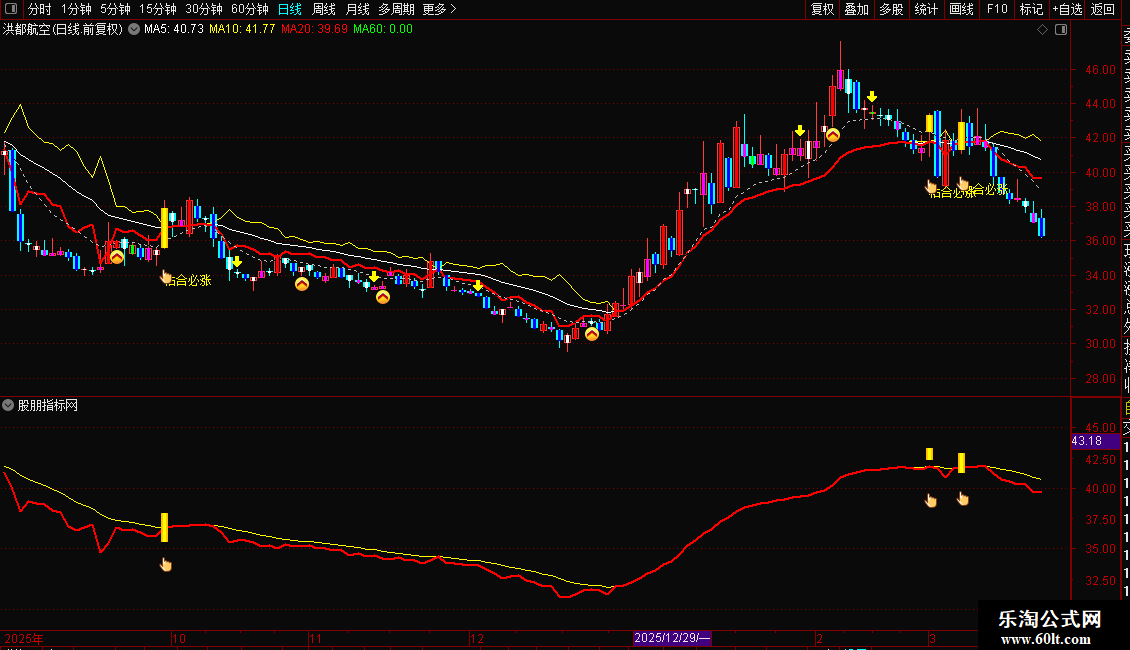This screenshot has width=1130, height=650.
Task: Expand the 更多 periods chevron
Action: click(x=453, y=9)
